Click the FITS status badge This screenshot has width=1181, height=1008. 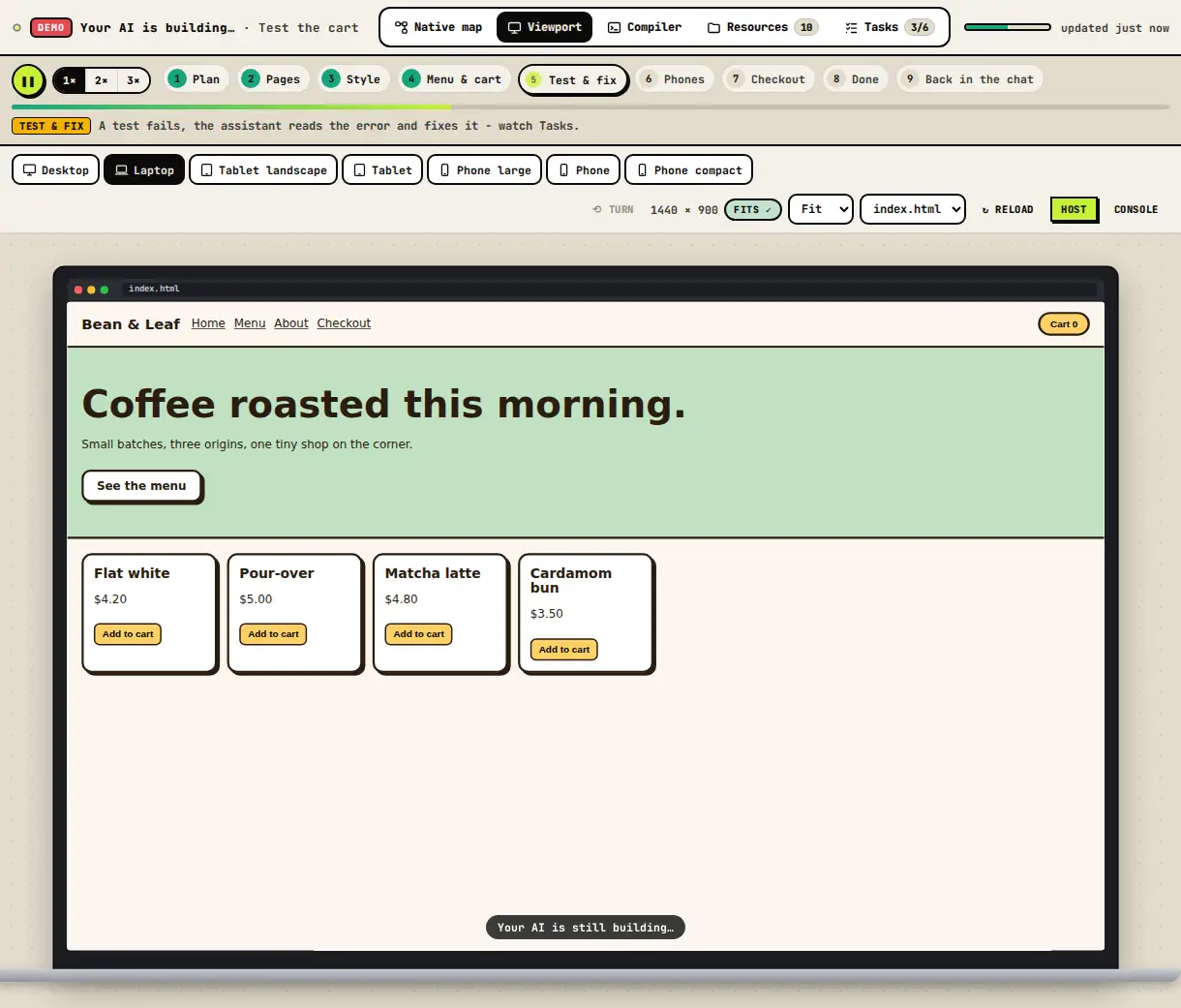pyautogui.click(x=752, y=209)
